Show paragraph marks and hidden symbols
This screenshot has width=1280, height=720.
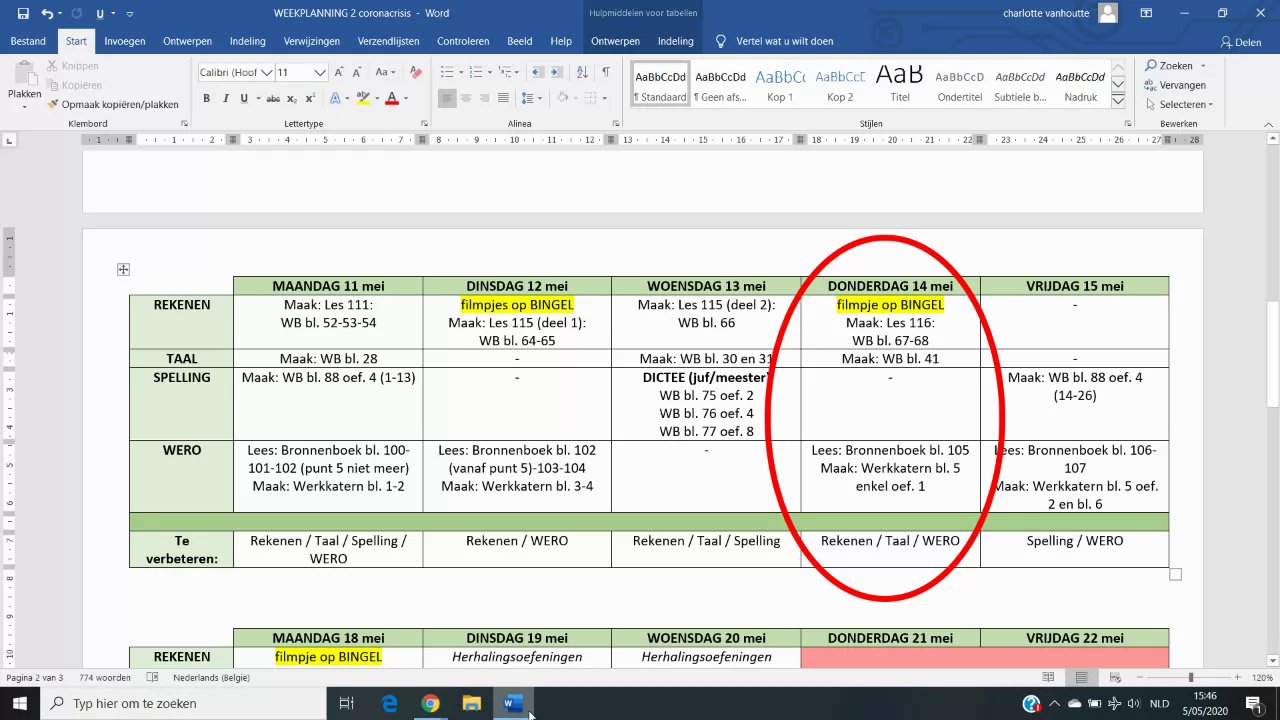pos(606,73)
